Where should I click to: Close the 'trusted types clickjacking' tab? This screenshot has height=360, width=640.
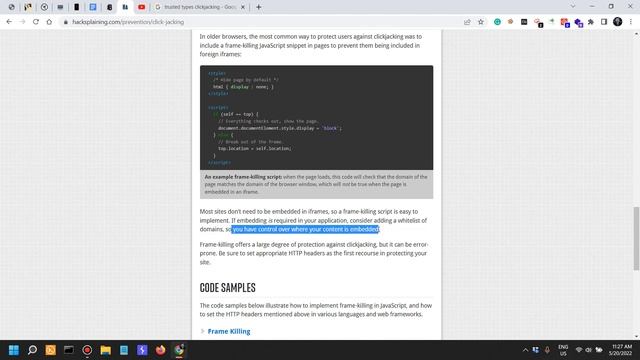(243, 7)
